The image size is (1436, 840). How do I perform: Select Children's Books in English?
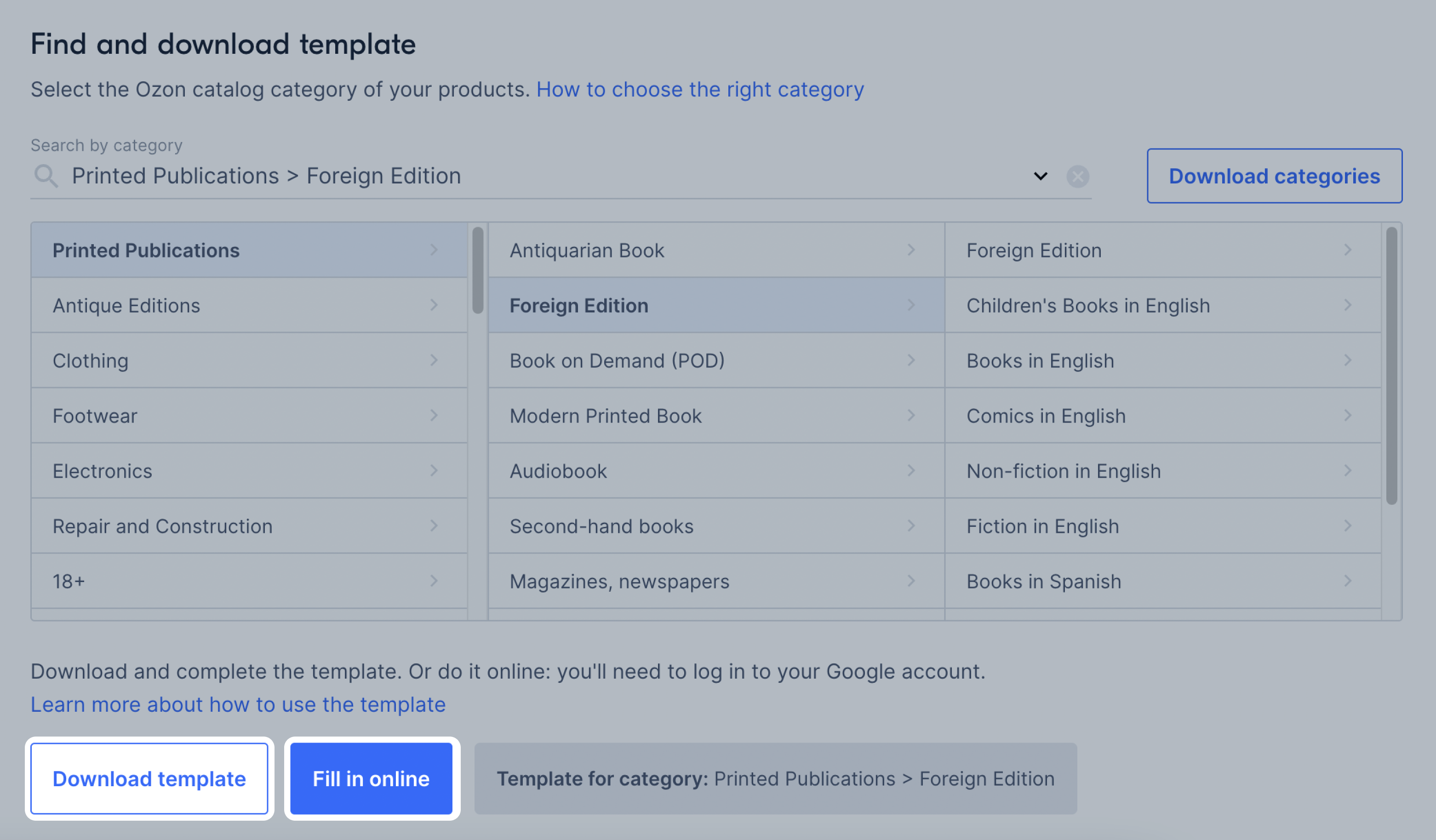1163,305
